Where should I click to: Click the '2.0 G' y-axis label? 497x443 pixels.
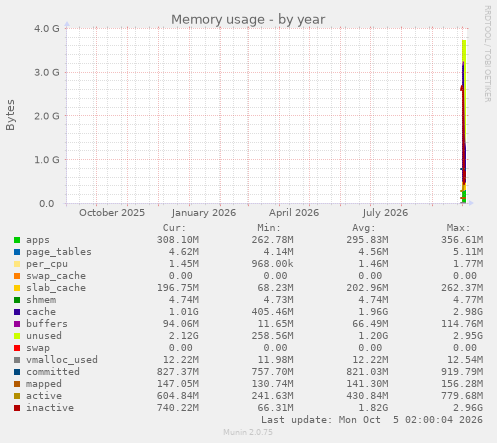[46, 116]
